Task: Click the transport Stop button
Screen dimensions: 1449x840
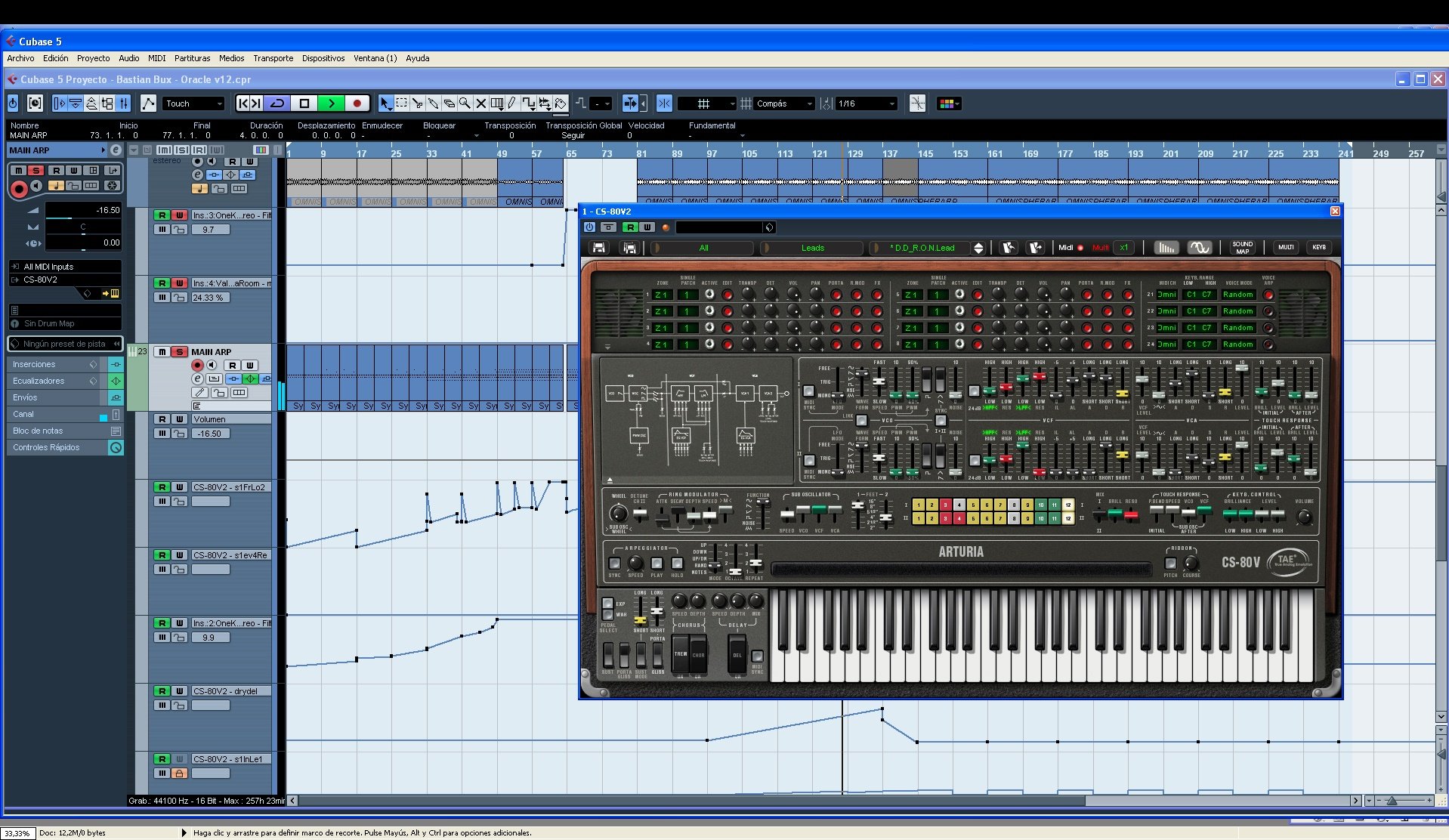Action: (x=304, y=103)
